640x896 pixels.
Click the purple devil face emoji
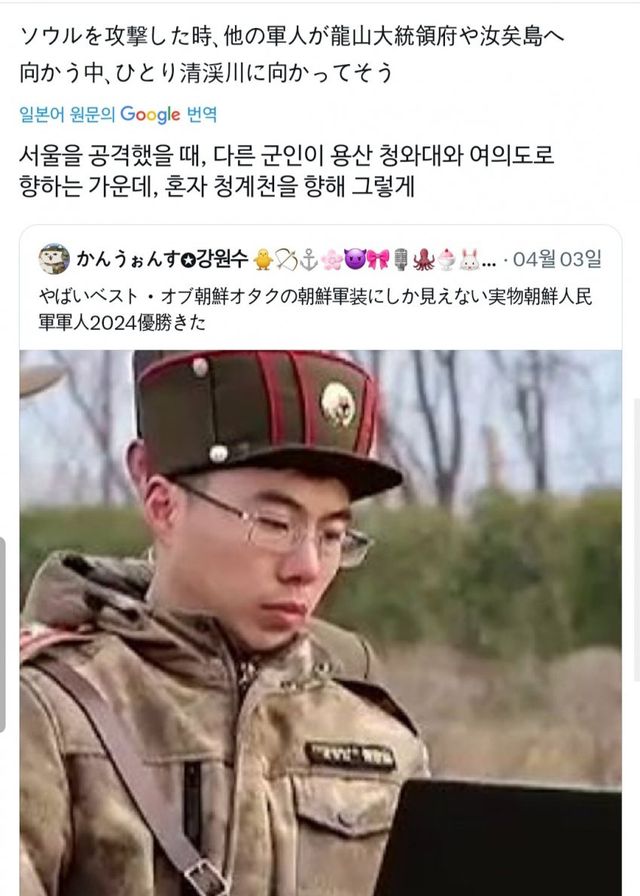(x=354, y=259)
